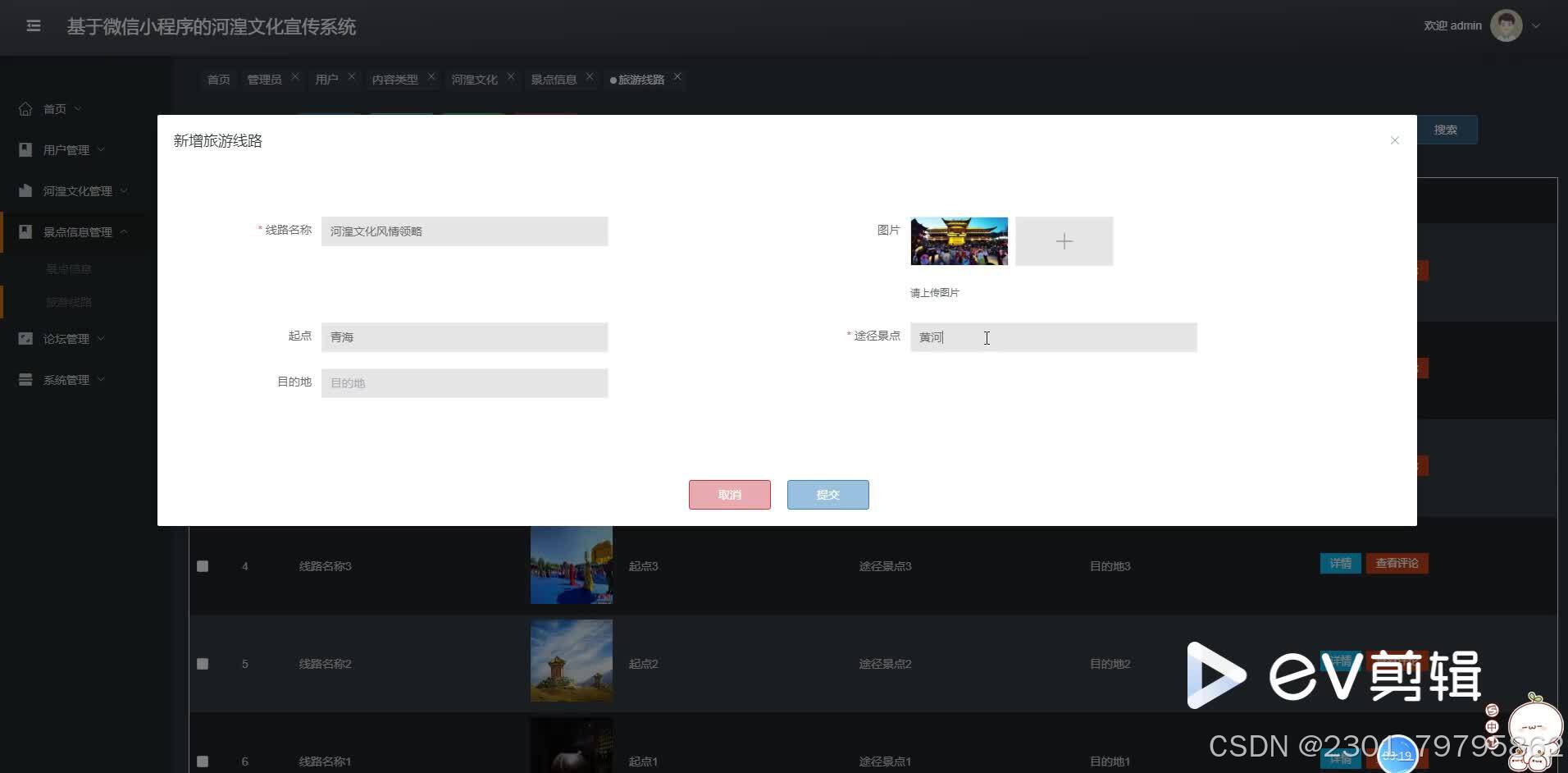The width and height of the screenshot is (1568, 773).
Task: Check the checkbox for row 4
Action: (203, 566)
